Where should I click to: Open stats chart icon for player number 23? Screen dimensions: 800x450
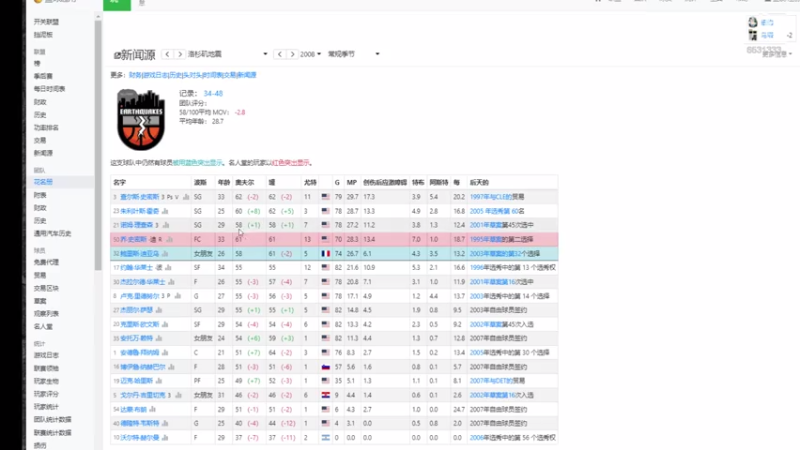165,211
